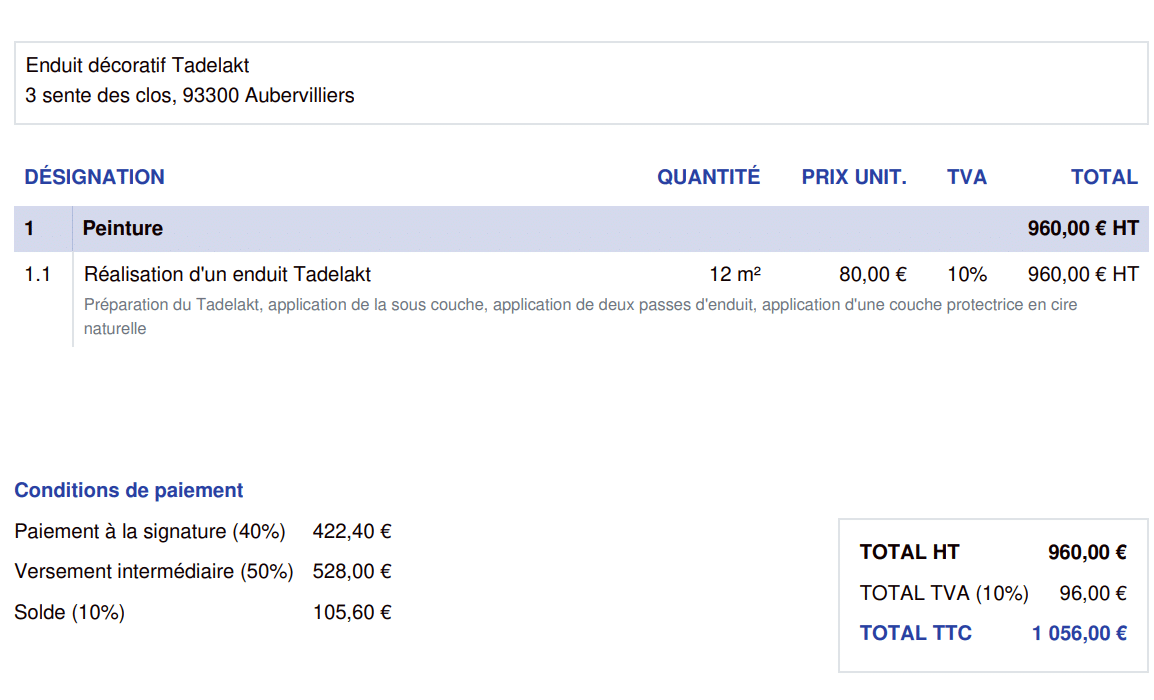Click section number 1 cell
1154x700 pixels.
point(30,228)
